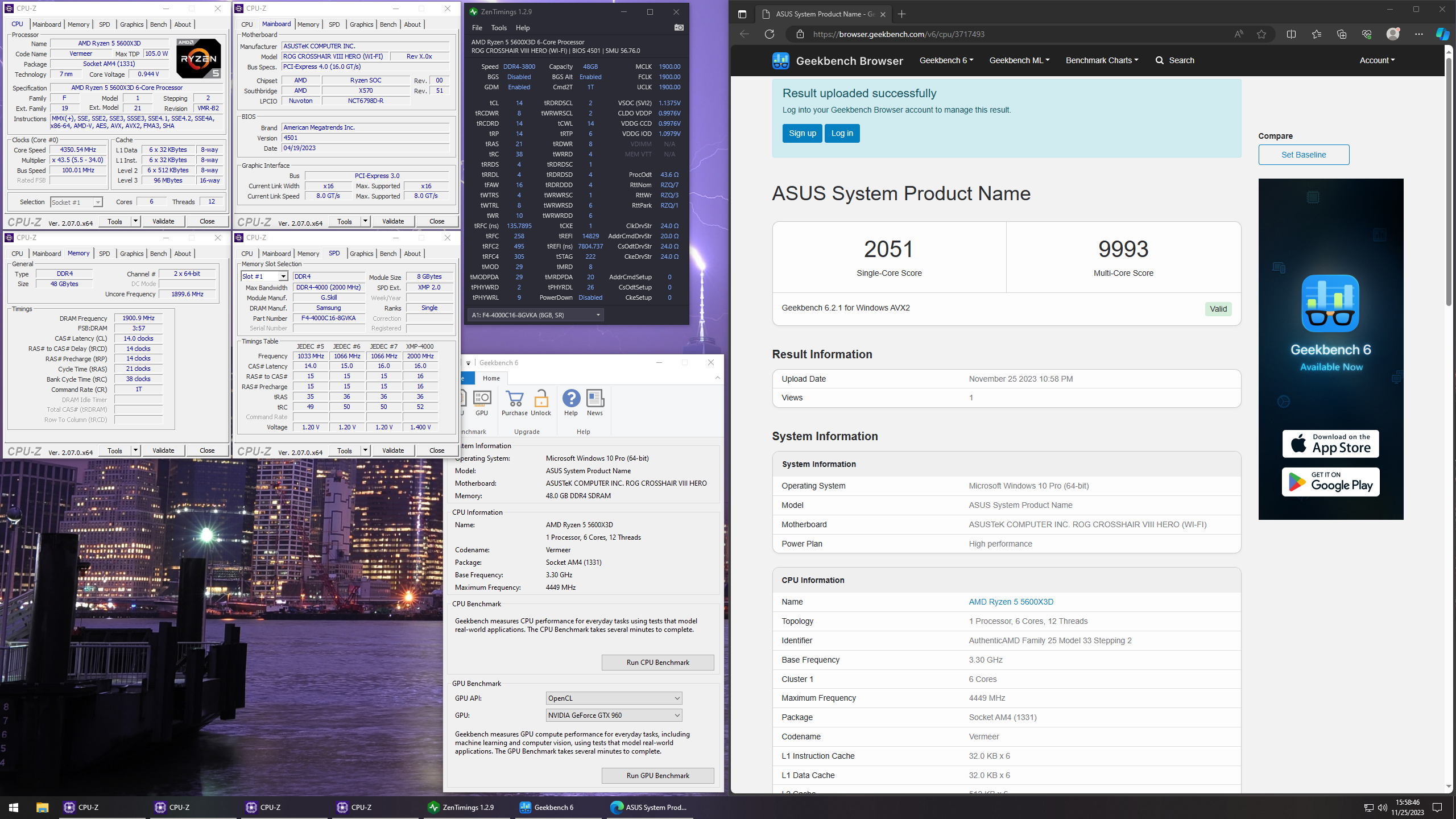This screenshot has height=819, width=1456.
Task: Click the Log in button
Action: pos(842,133)
